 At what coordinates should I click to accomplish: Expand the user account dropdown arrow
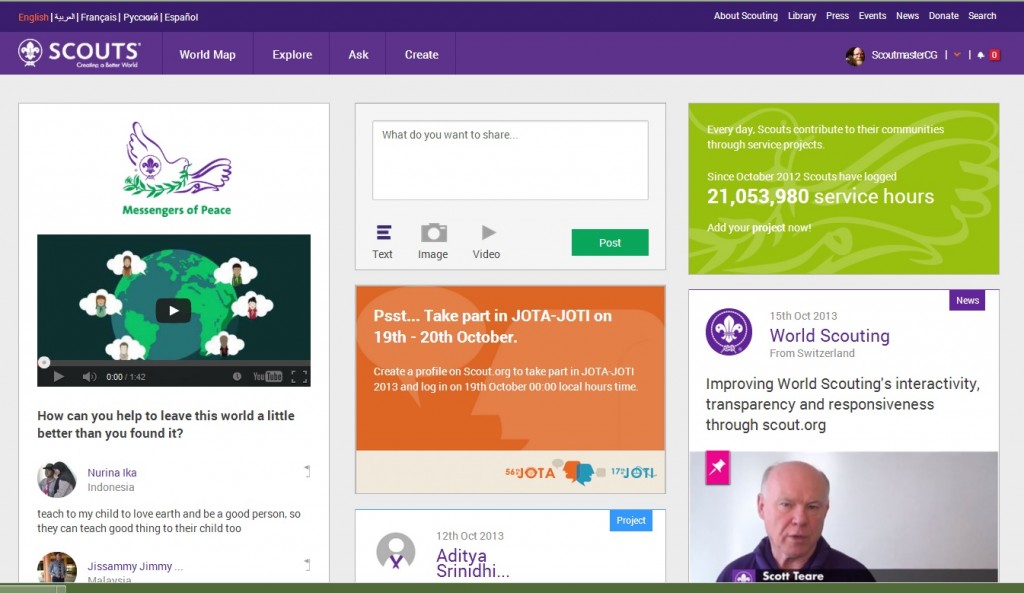pos(957,55)
